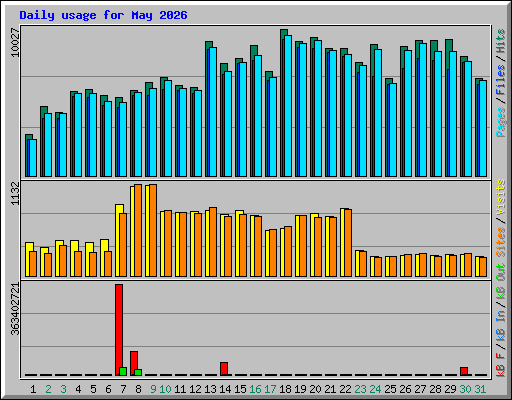Click day label 17 on the x-axis
The height and width of the screenshot is (400, 512).
[x=270, y=389]
